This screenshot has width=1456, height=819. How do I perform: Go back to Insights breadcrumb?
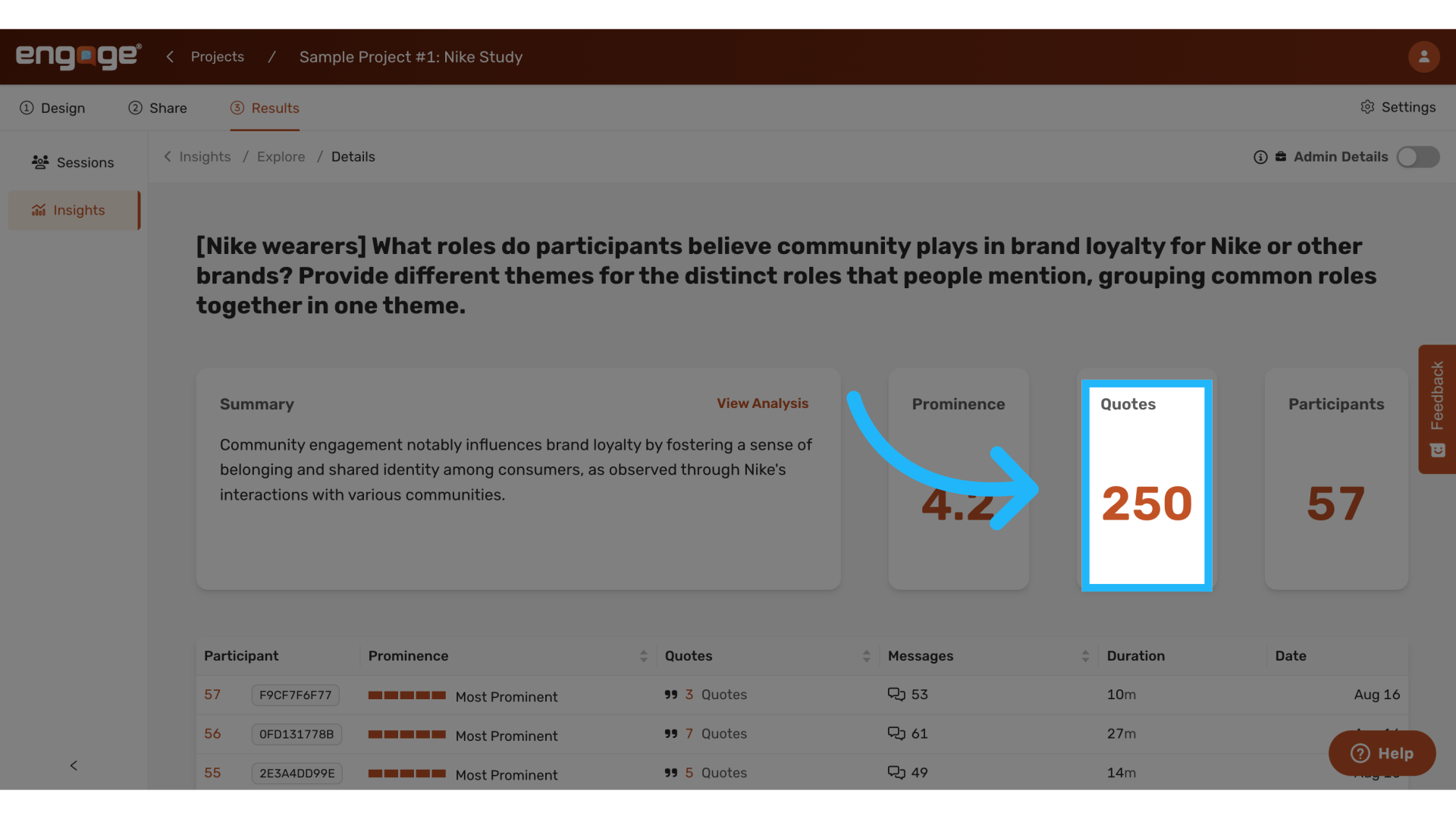click(205, 156)
